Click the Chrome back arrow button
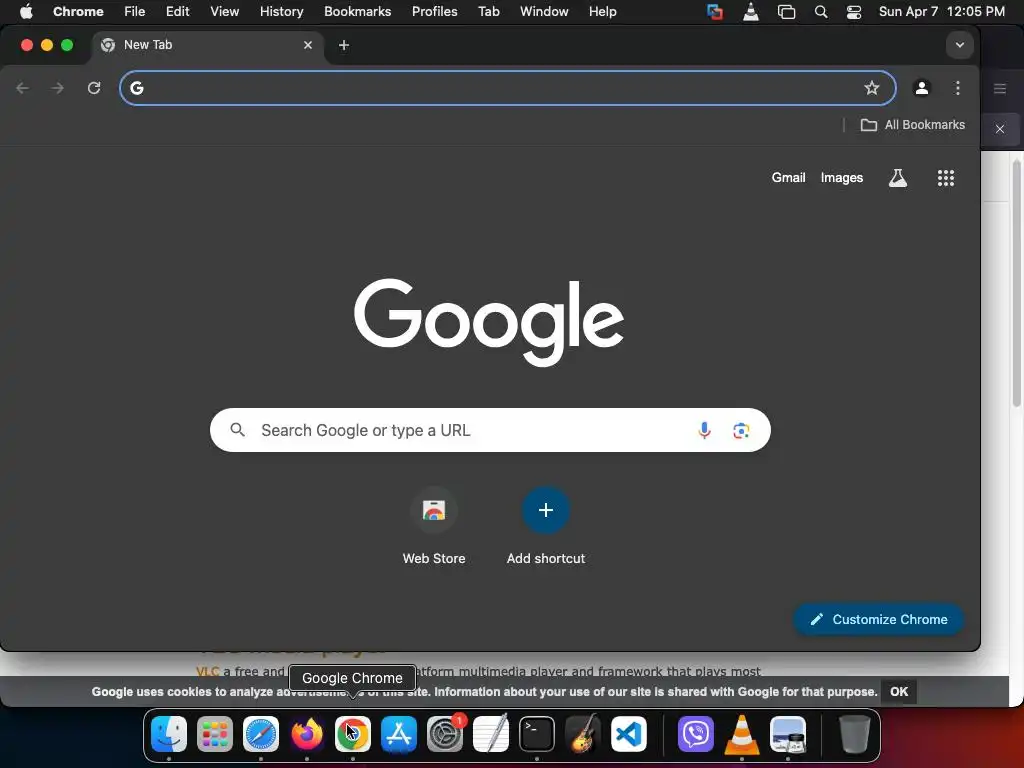 pyautogui.click(x=23, y=88)
